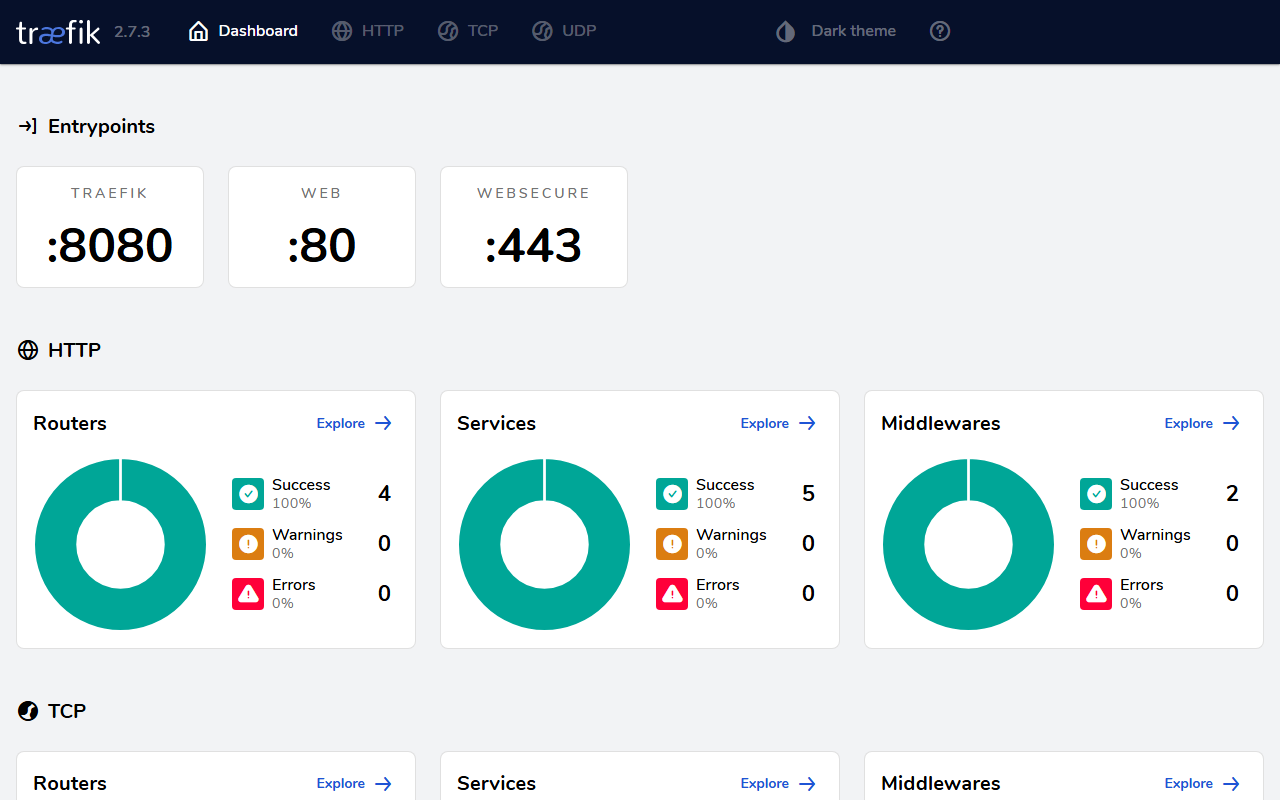
Task: Explore TCP Routers
Action: tap(355, 783)
